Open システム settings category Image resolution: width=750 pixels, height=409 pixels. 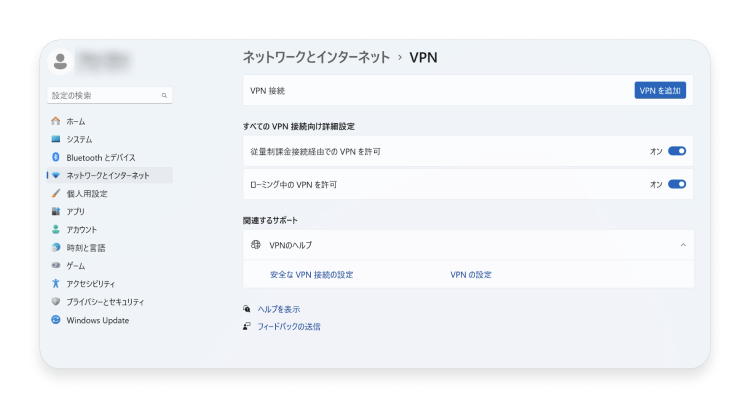(x=110, y=139)
